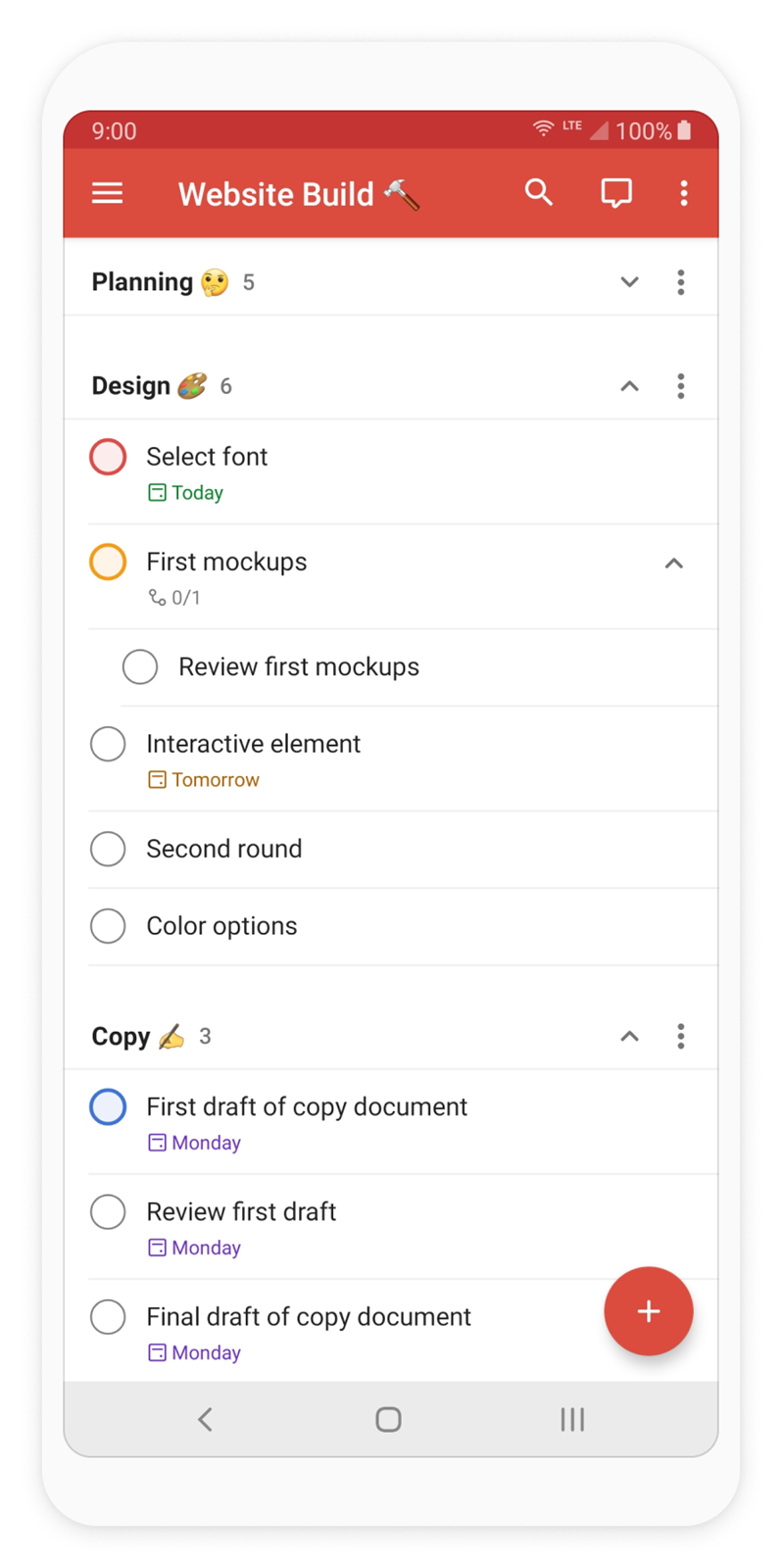Complete the Select font task checkbox

pyautogui.click(x=108, y=457)
